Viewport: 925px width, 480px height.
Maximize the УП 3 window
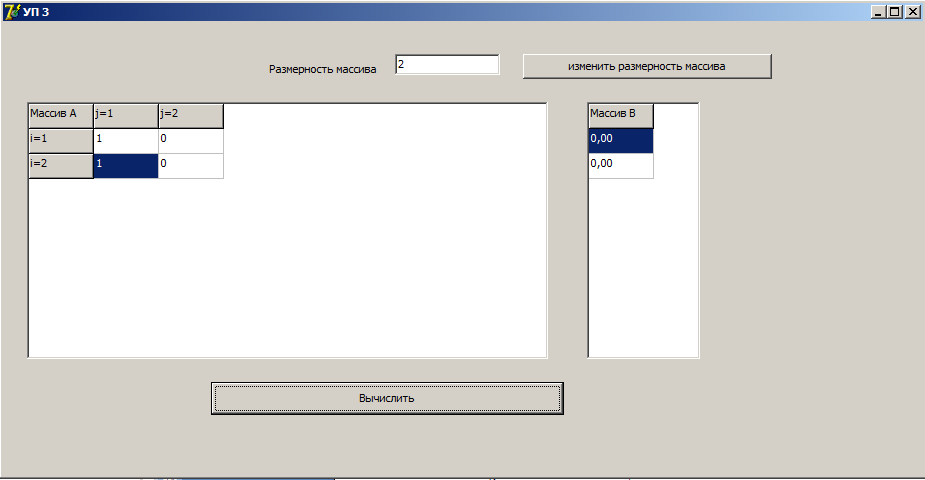[x=895, y=12]
